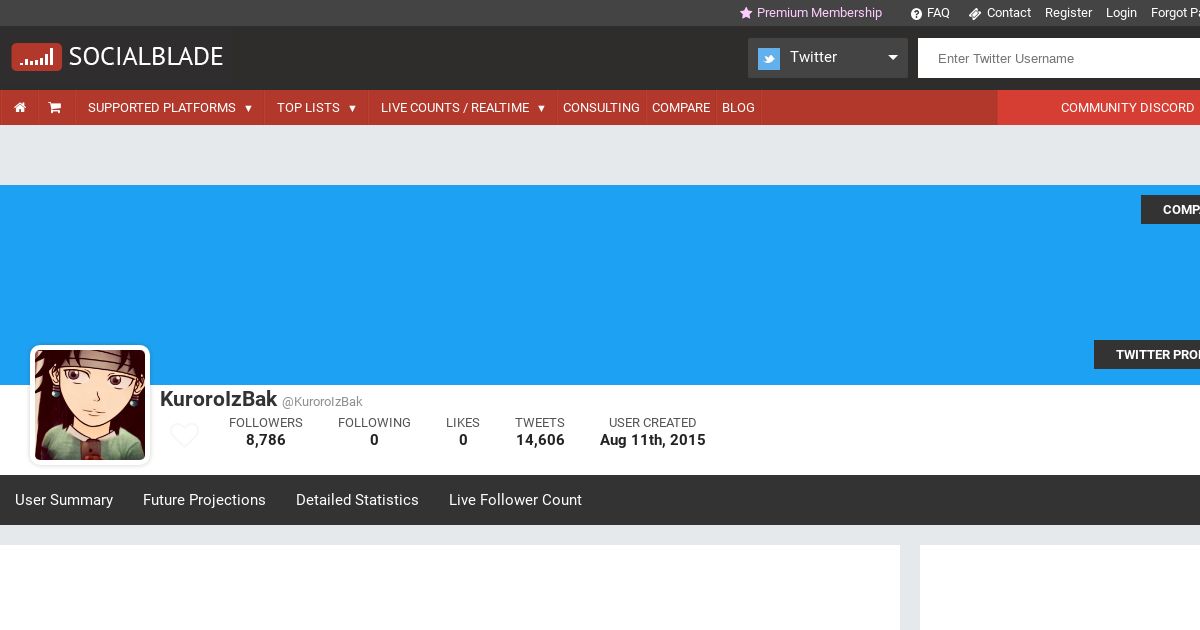Click the FOLLOWING label
Image resolution: width=1200 pixels, height=630 pixels.
tap(374, 423)
